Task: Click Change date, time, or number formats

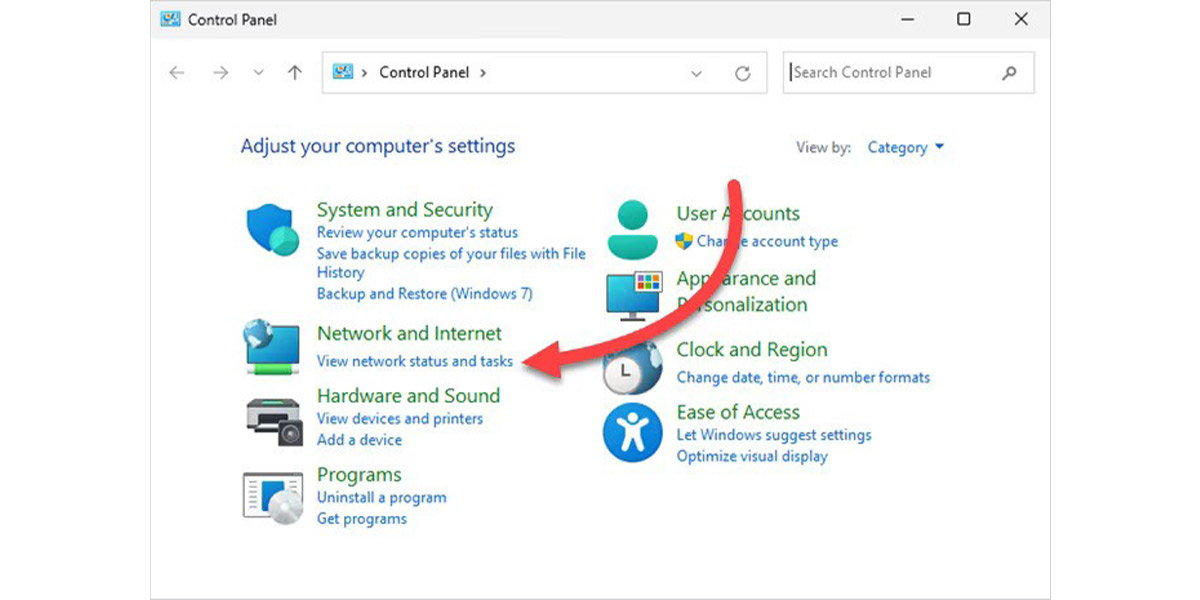Action: coord(803,378)
